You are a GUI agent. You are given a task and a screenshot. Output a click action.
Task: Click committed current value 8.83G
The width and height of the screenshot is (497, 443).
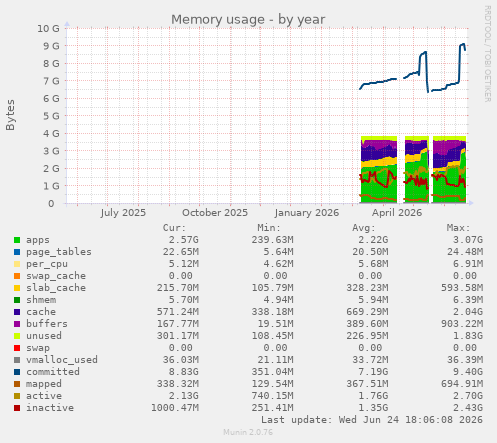pos(183,372)
